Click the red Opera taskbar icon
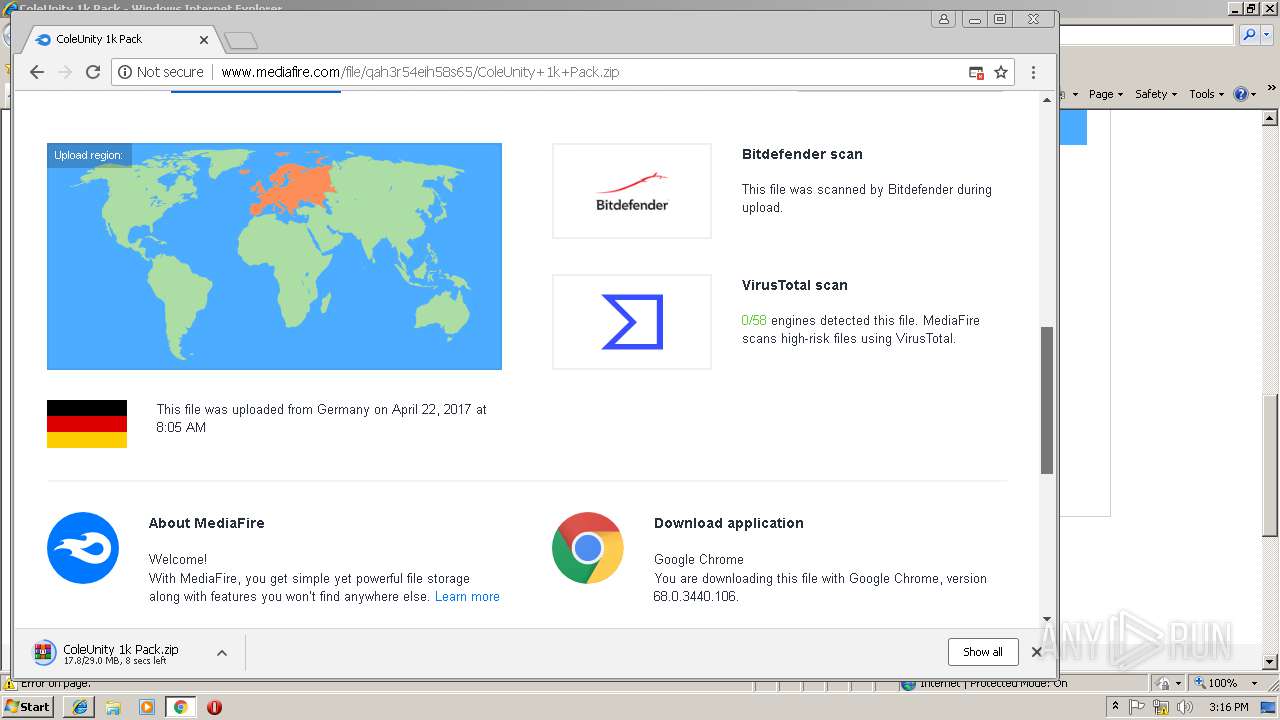Screen dimensions: 1280x720 tap(214, 707)
